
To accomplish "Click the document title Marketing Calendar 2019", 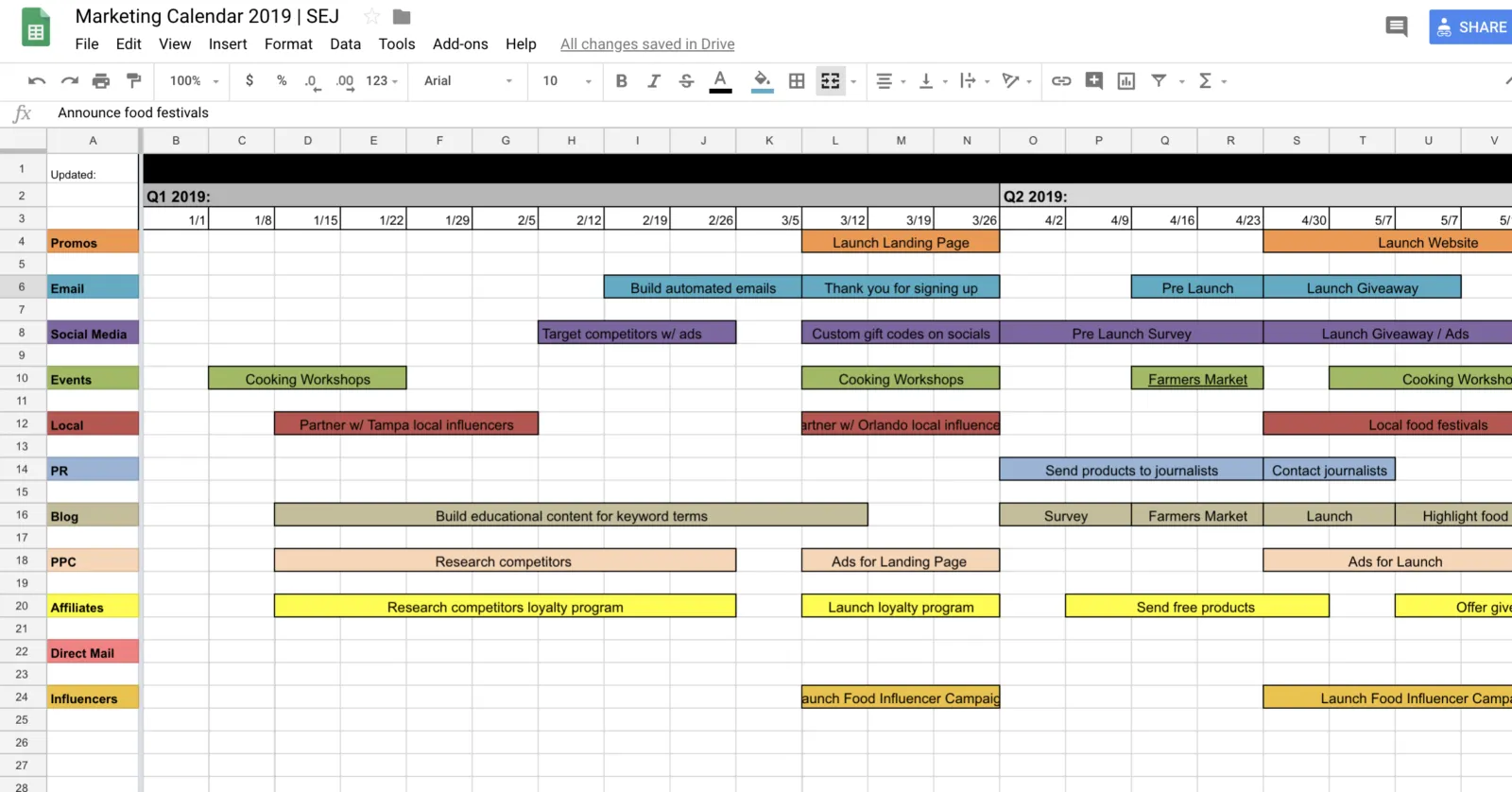I will [x=207, y=16].
